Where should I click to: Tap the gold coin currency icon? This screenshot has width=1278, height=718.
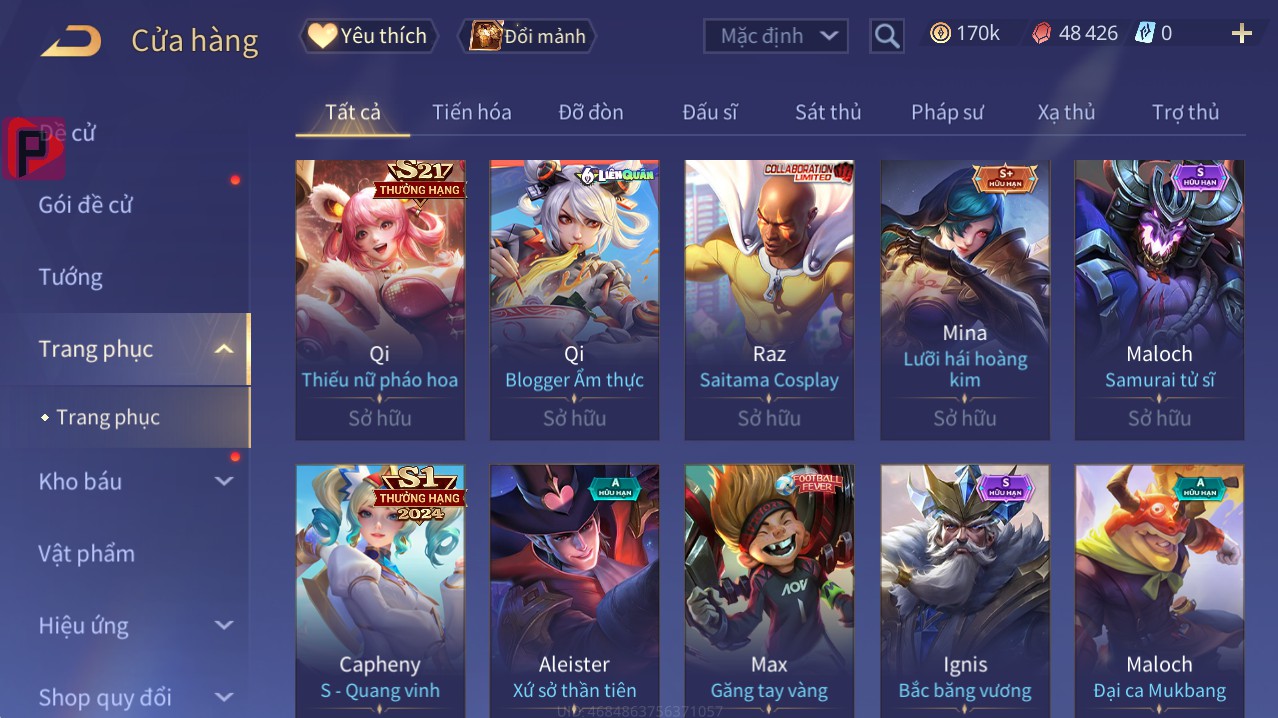(940, 33)
